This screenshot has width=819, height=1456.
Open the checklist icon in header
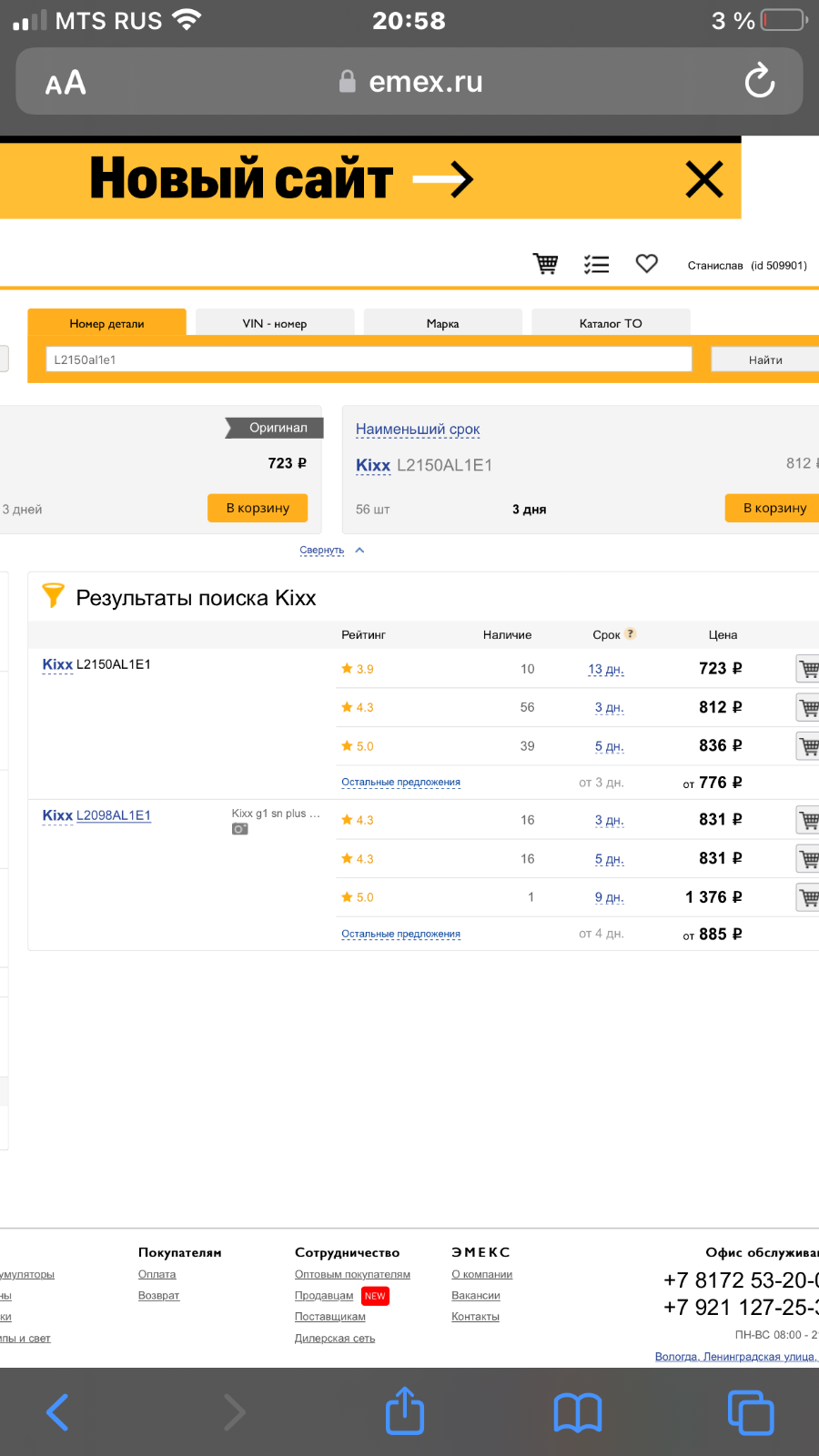pos(596,264)
